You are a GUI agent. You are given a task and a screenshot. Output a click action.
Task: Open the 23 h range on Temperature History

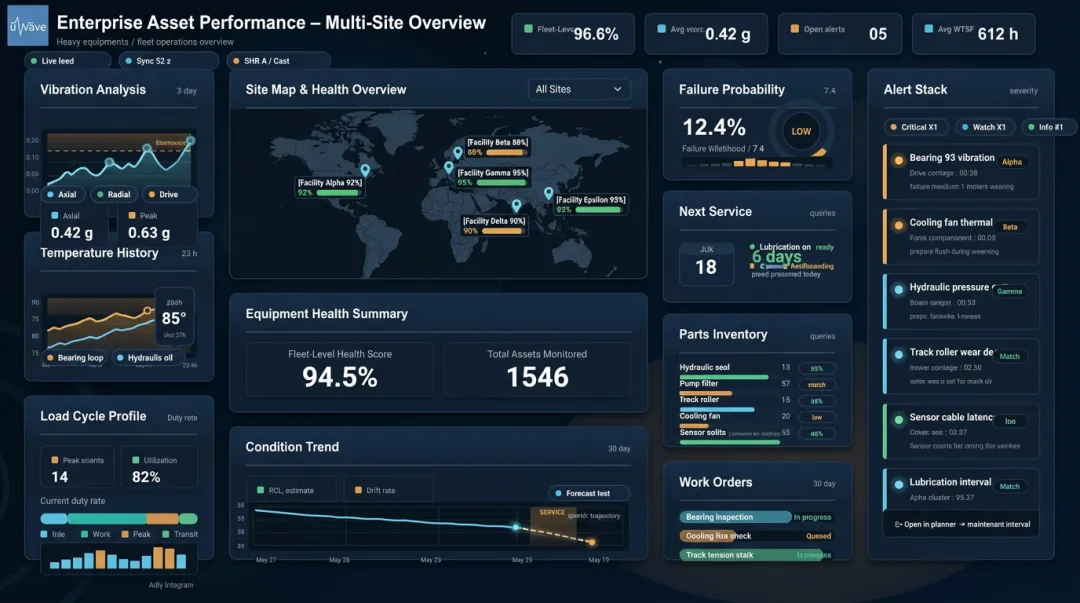189,254
